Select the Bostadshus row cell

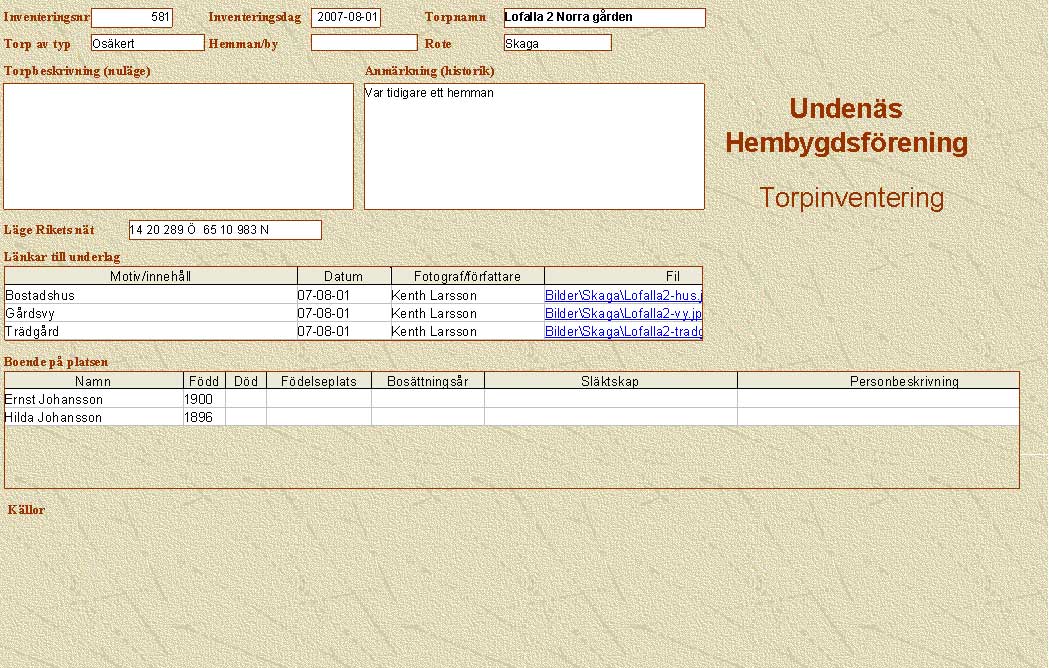[151, 296]
